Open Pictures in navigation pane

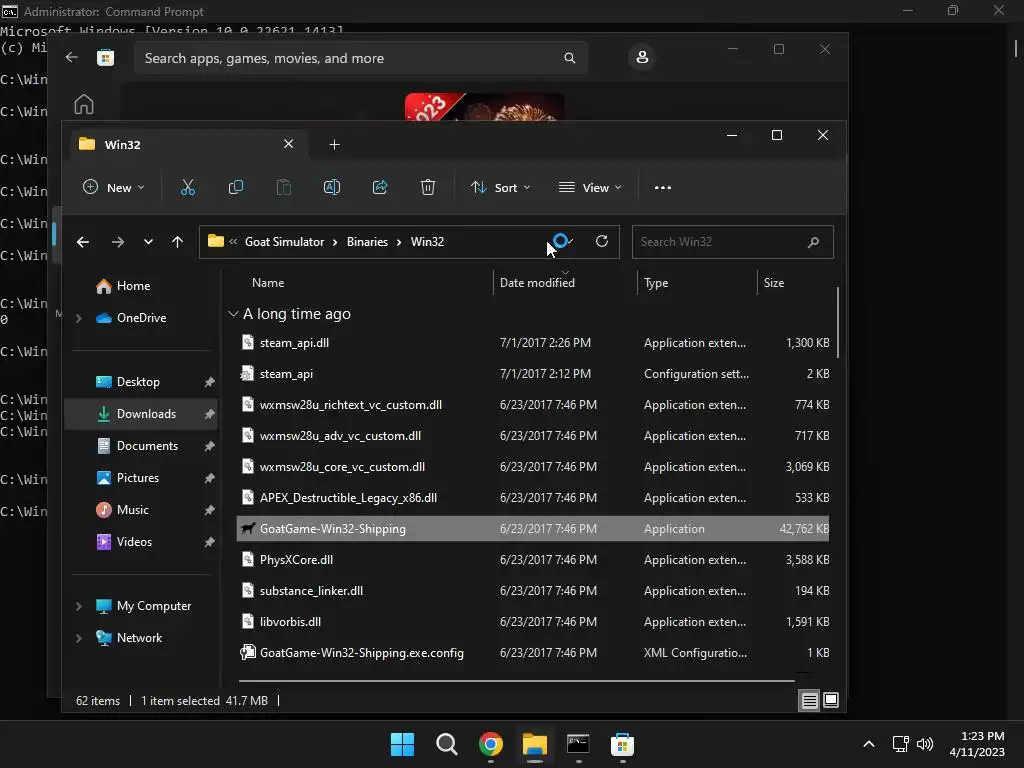(137, 478)
